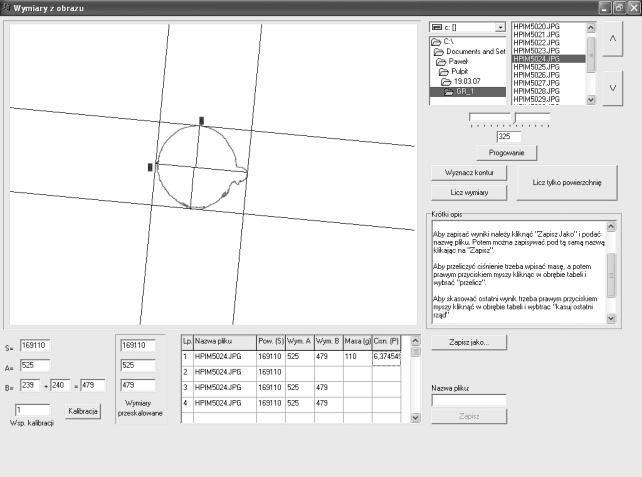
Task: Click the threshold value field 325
Action: point(509,137)
